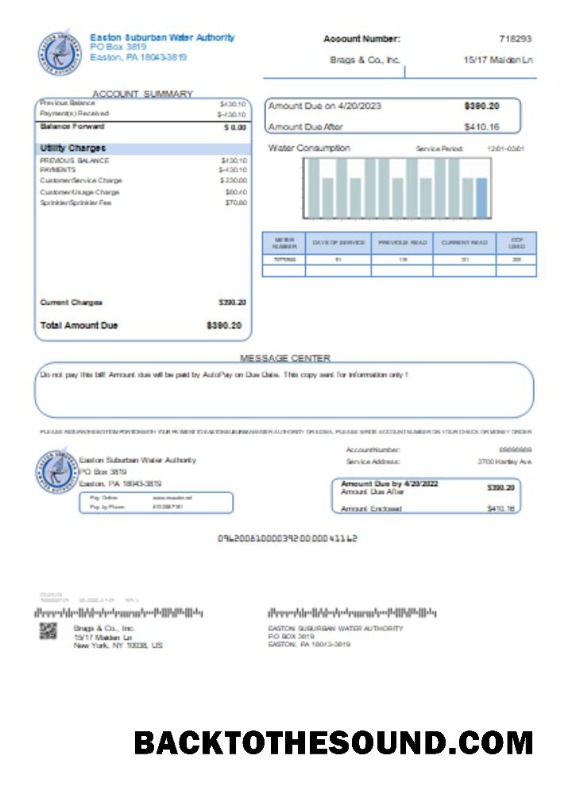Click the highlighted blue bar in the consumption chart

[481, 197]
